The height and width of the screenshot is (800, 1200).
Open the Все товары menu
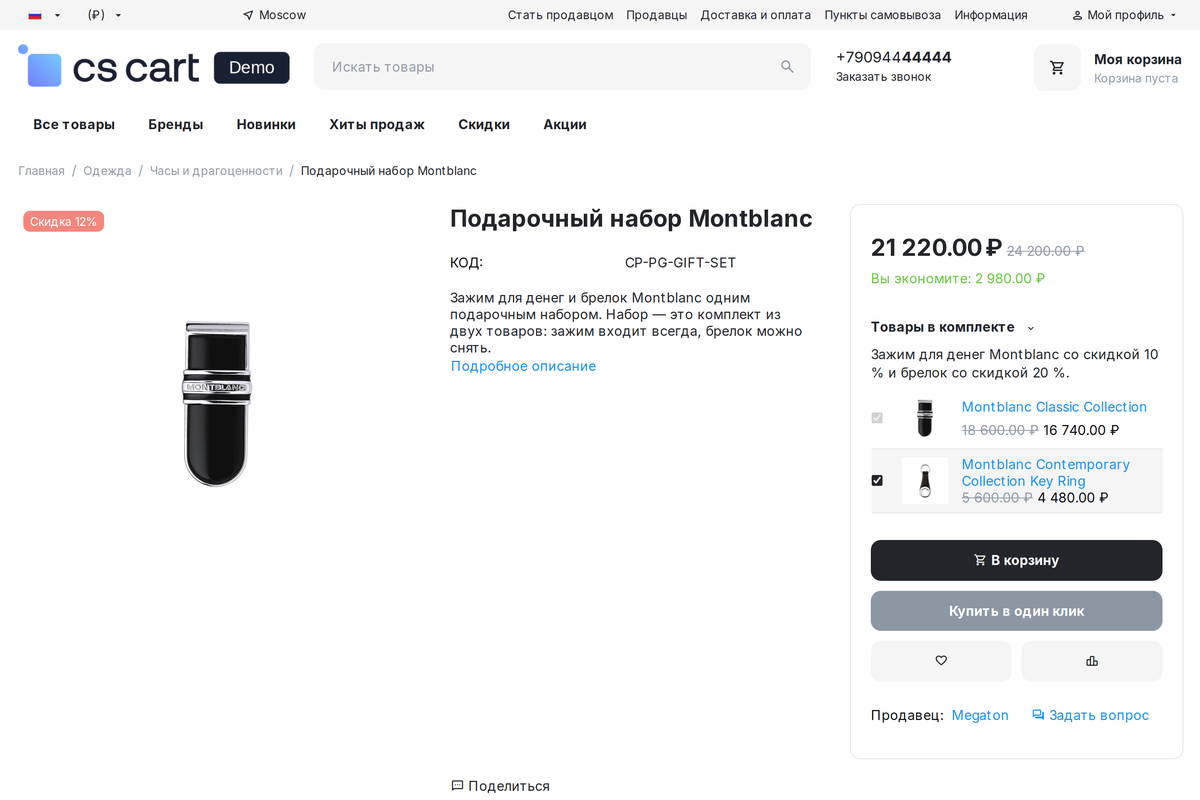tap(74, 124)
